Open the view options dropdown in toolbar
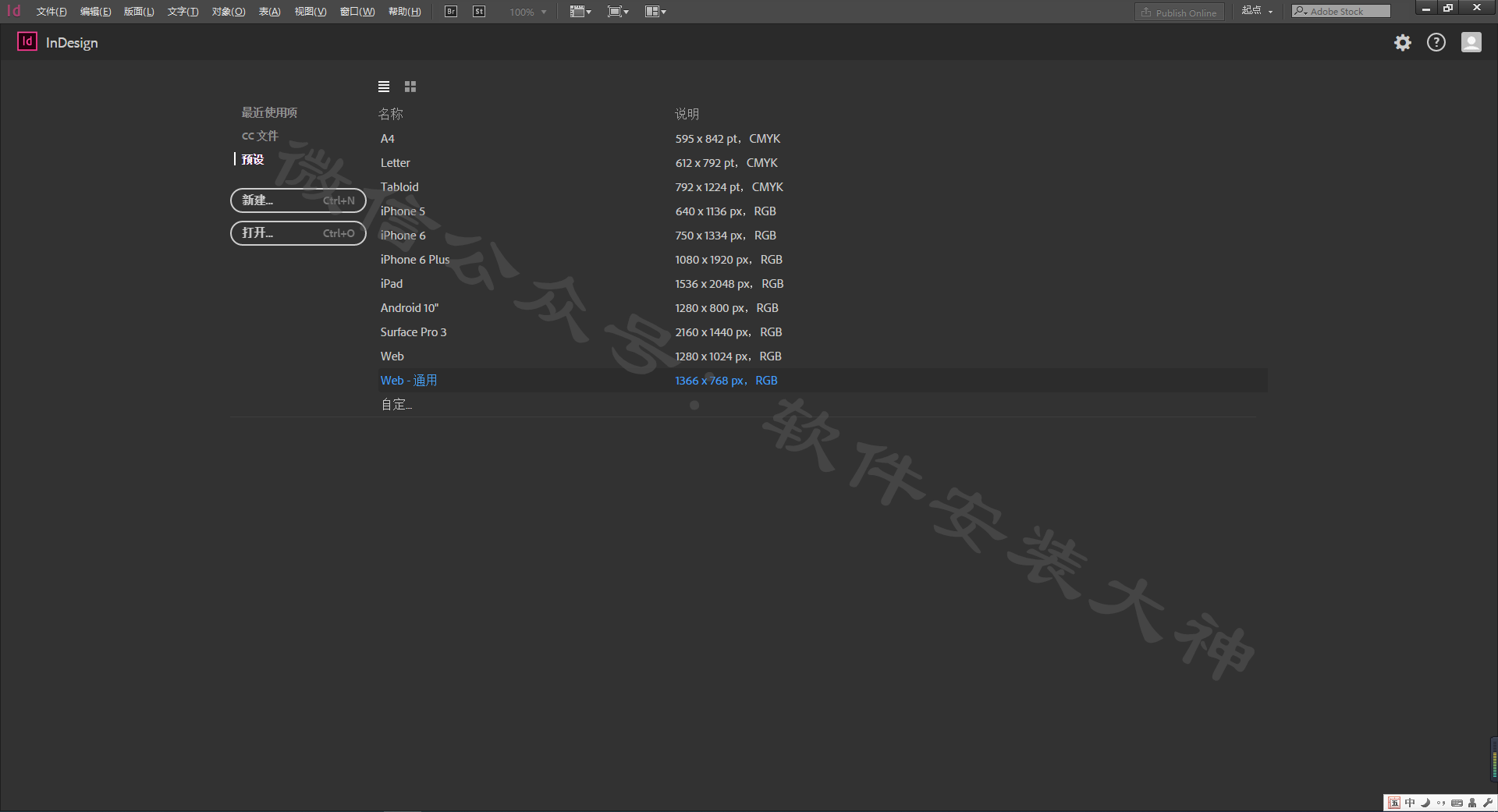This screenshot has width=1498, height=812. [580, 12]
